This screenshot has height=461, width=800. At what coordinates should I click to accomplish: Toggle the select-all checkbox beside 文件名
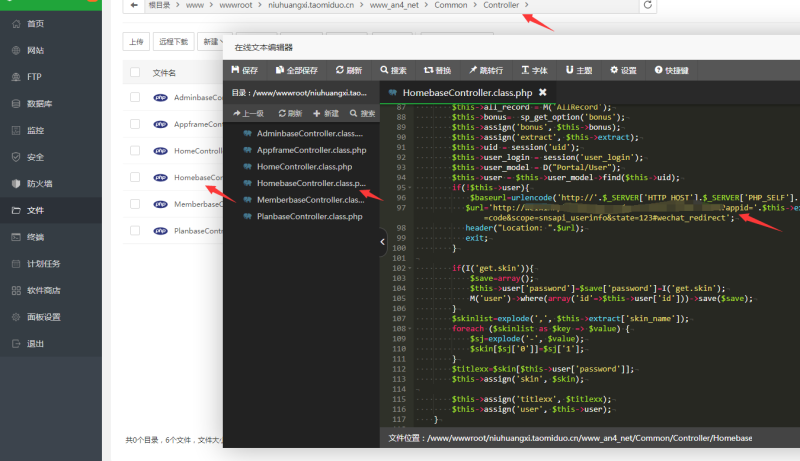[135, 72]
